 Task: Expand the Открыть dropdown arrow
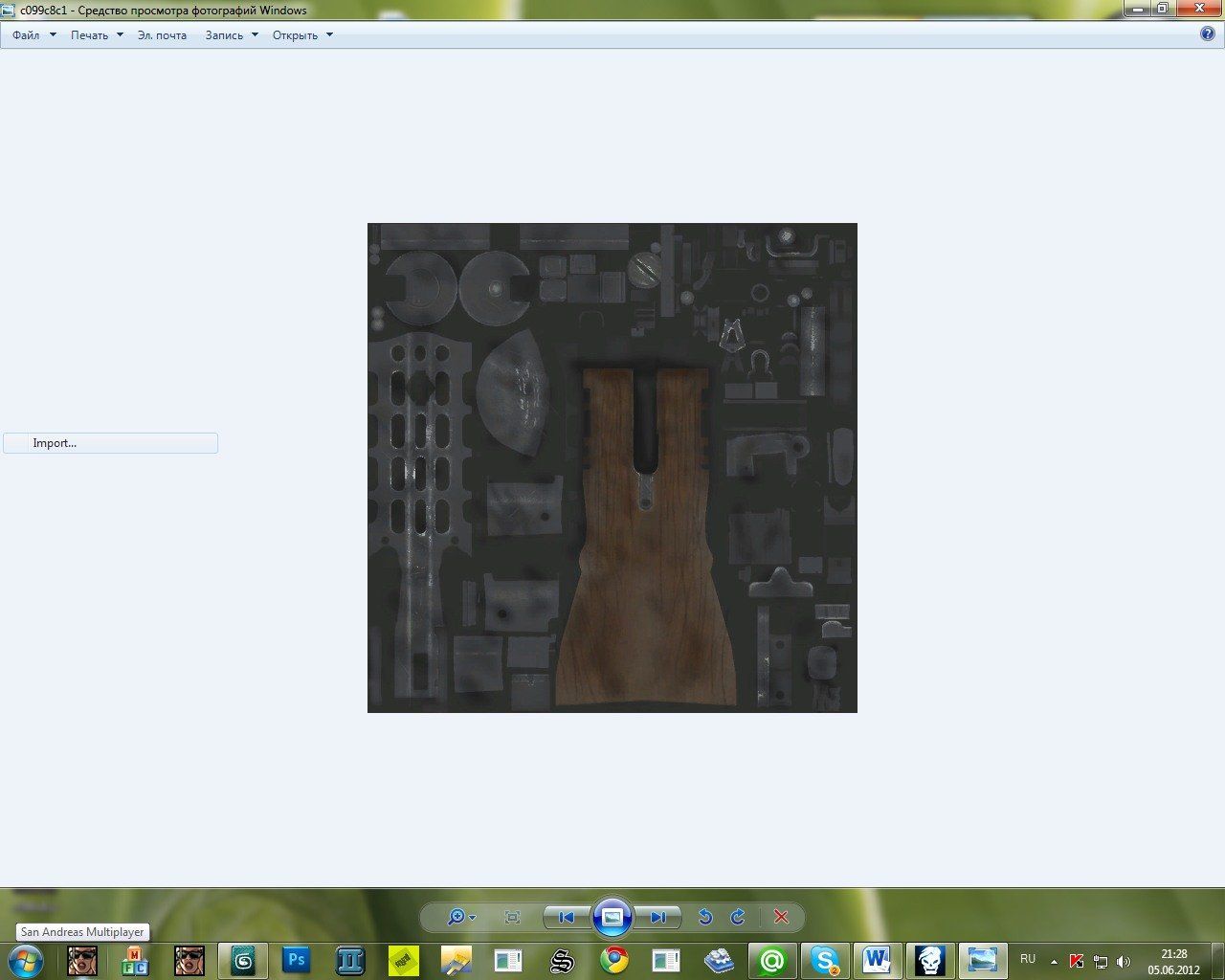point(329,35)
